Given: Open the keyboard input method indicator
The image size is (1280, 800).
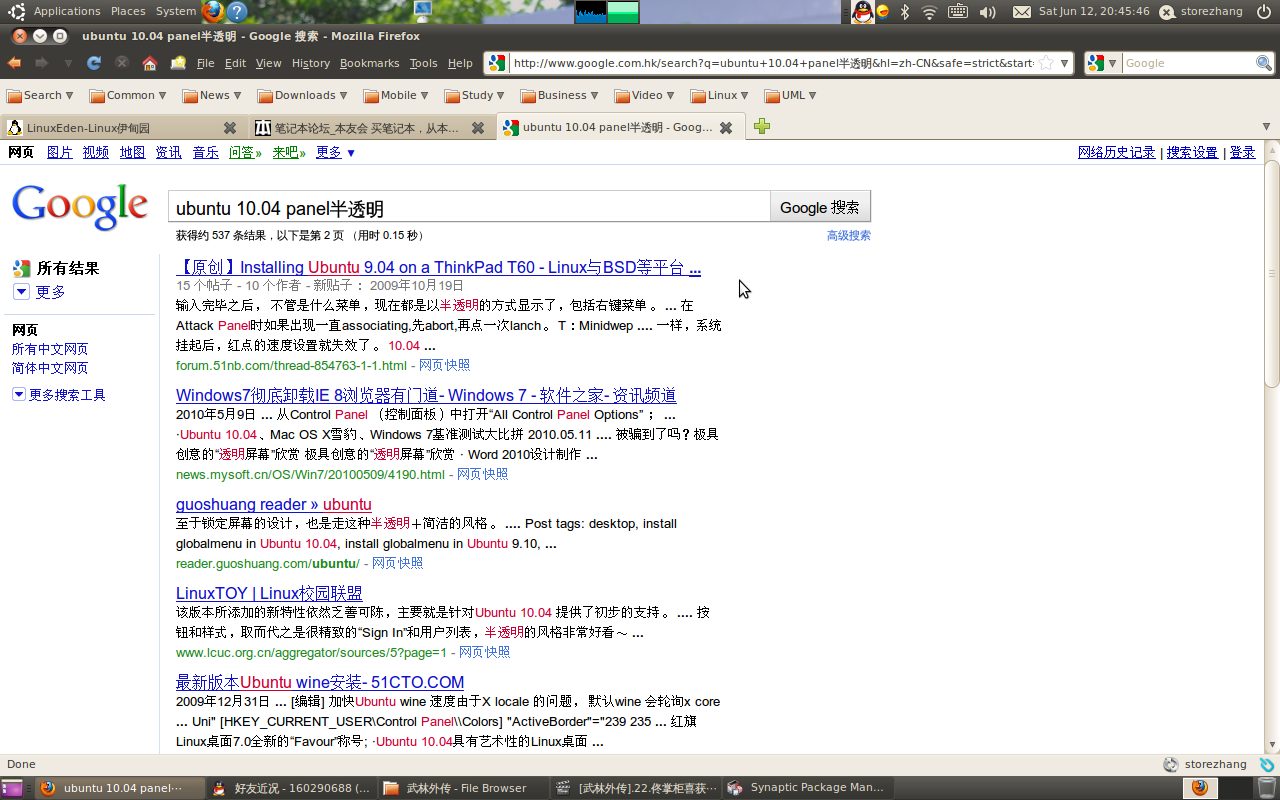Looking at the screenshot, I should pyautogui.click(x=957, y=12).
